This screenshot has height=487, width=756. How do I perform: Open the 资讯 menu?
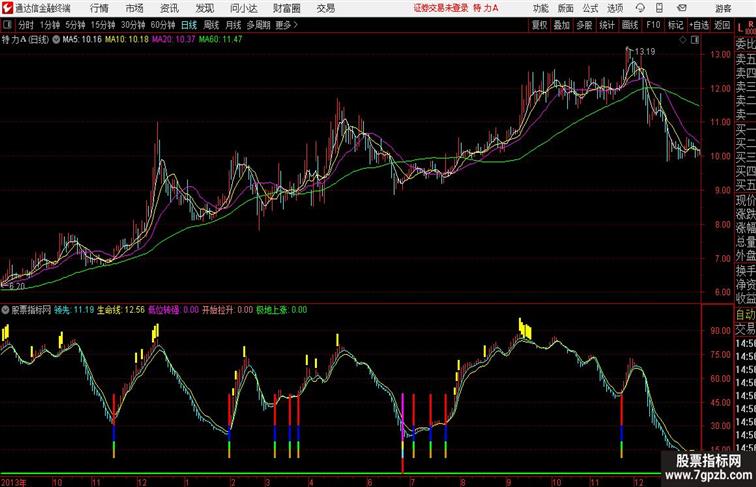[x=169, y=8]
